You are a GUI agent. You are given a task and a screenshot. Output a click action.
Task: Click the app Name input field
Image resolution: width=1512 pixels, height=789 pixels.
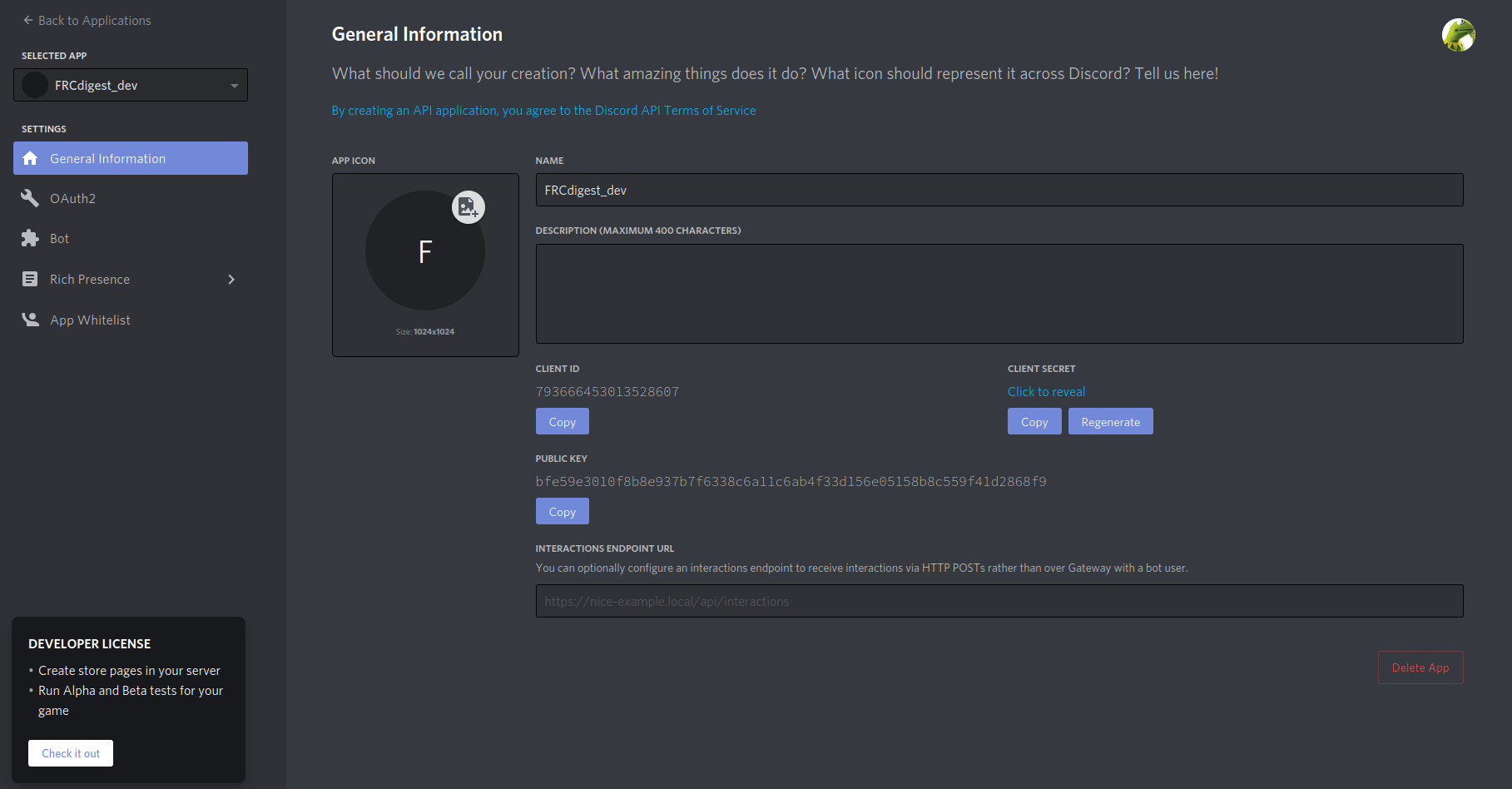pos(999,190)
